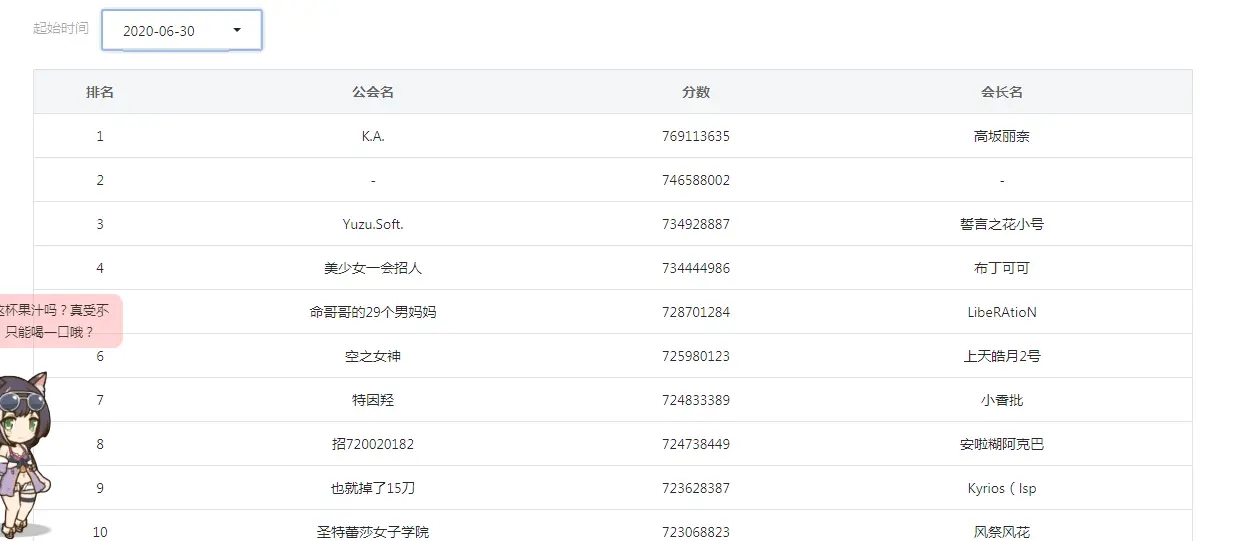Select leader name 小香批
Viewport: 1233px width, 541px height.
(x=1002, y=400)
